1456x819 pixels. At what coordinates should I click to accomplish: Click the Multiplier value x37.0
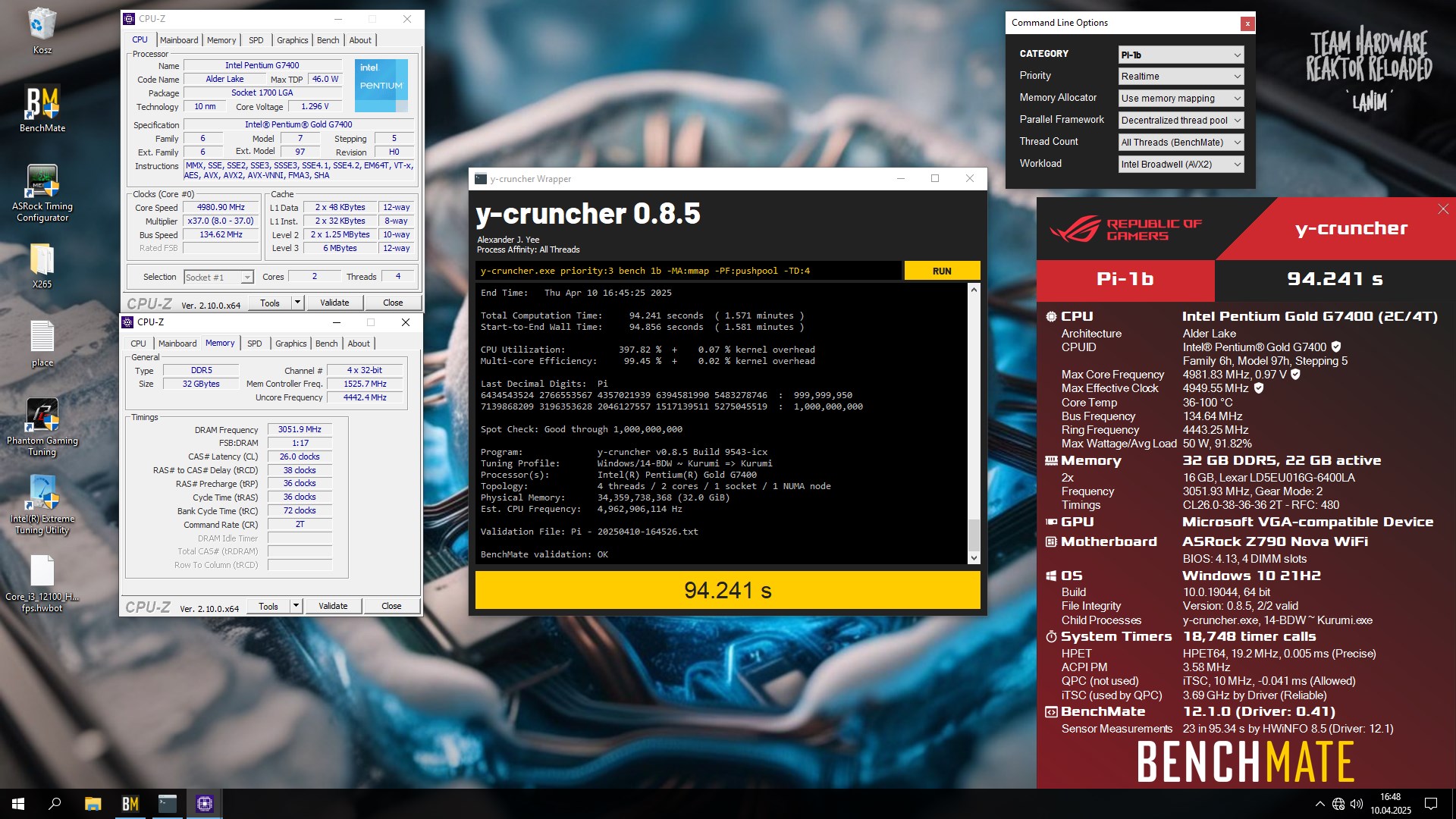[221, 221]
